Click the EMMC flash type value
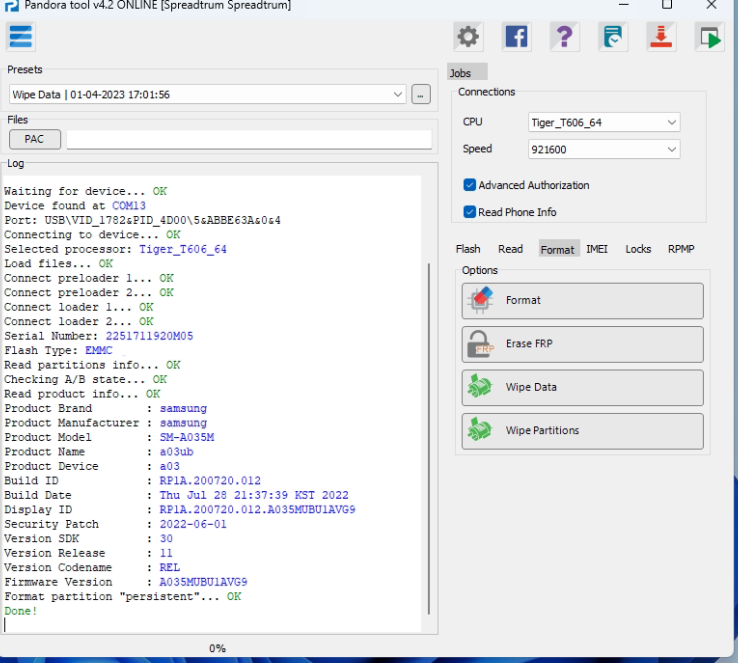 99,351
